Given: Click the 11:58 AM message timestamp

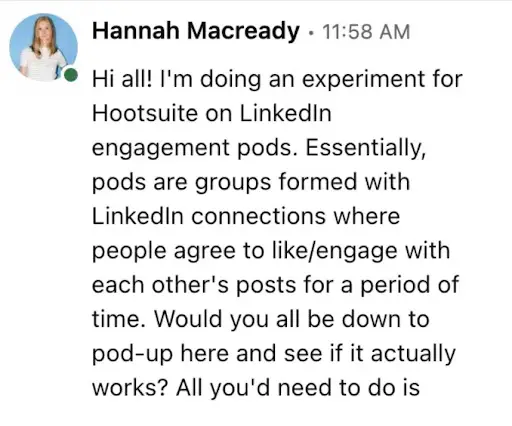Looking at the screenshot, I should 366,32.
